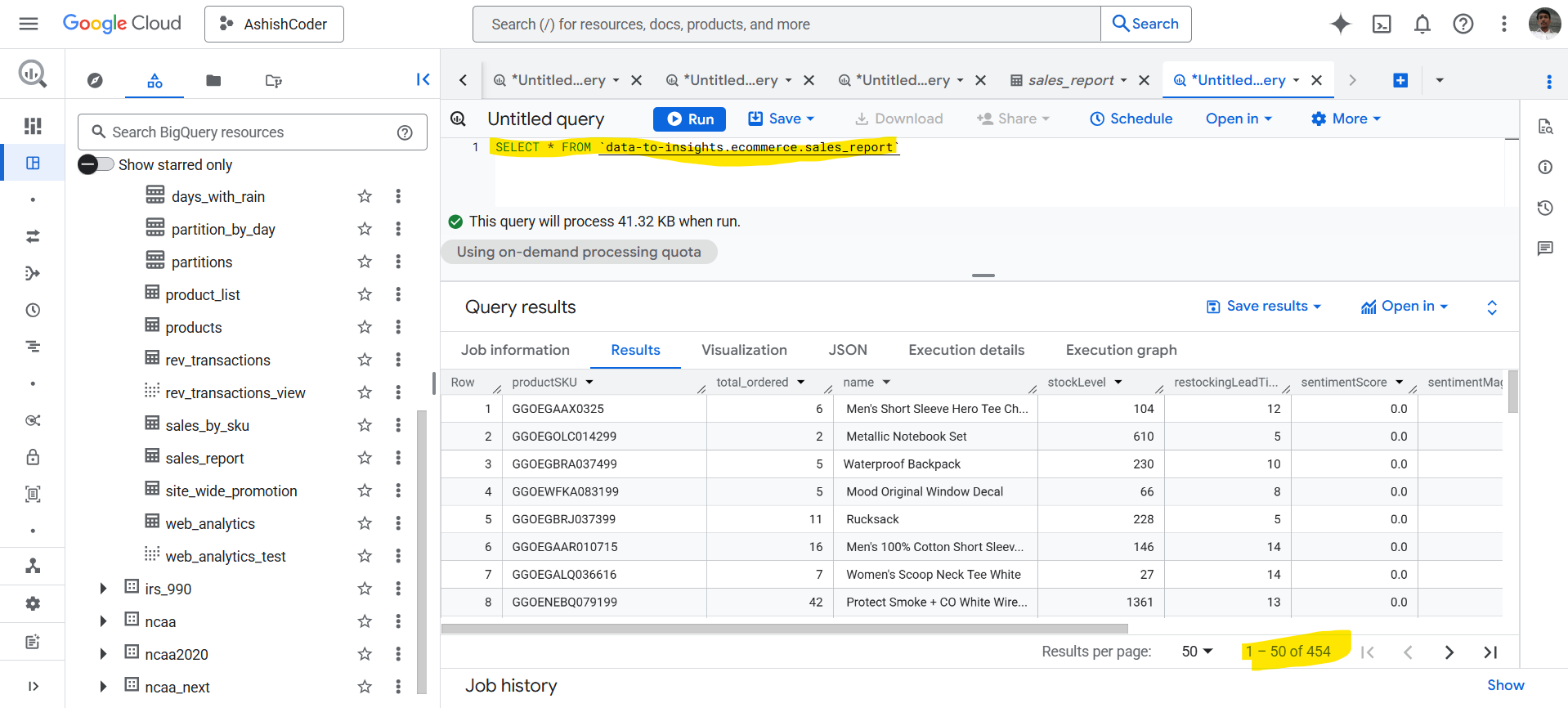The height and width of the screenshot is (708, 1568).
Task: Click the BigQuery logo icon in sidebar
Action: tap(33, 74)
